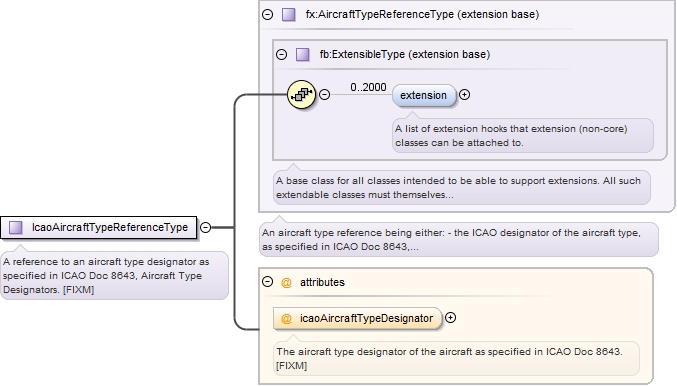Click the fx:AircraftTypeReferenceType header label
This screenshot has width=677, height=386.
tap(422, 14)
